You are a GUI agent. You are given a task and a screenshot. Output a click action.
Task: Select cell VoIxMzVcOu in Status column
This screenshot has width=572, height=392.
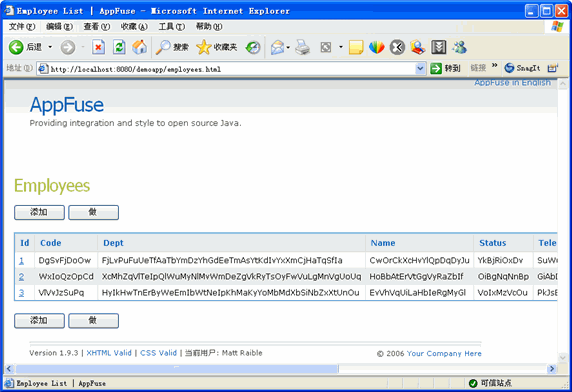tap(503, 293)
